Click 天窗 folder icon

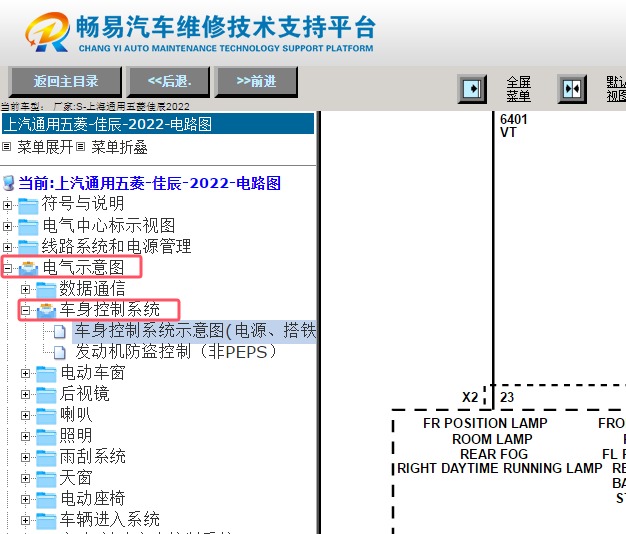pos(46,479)
